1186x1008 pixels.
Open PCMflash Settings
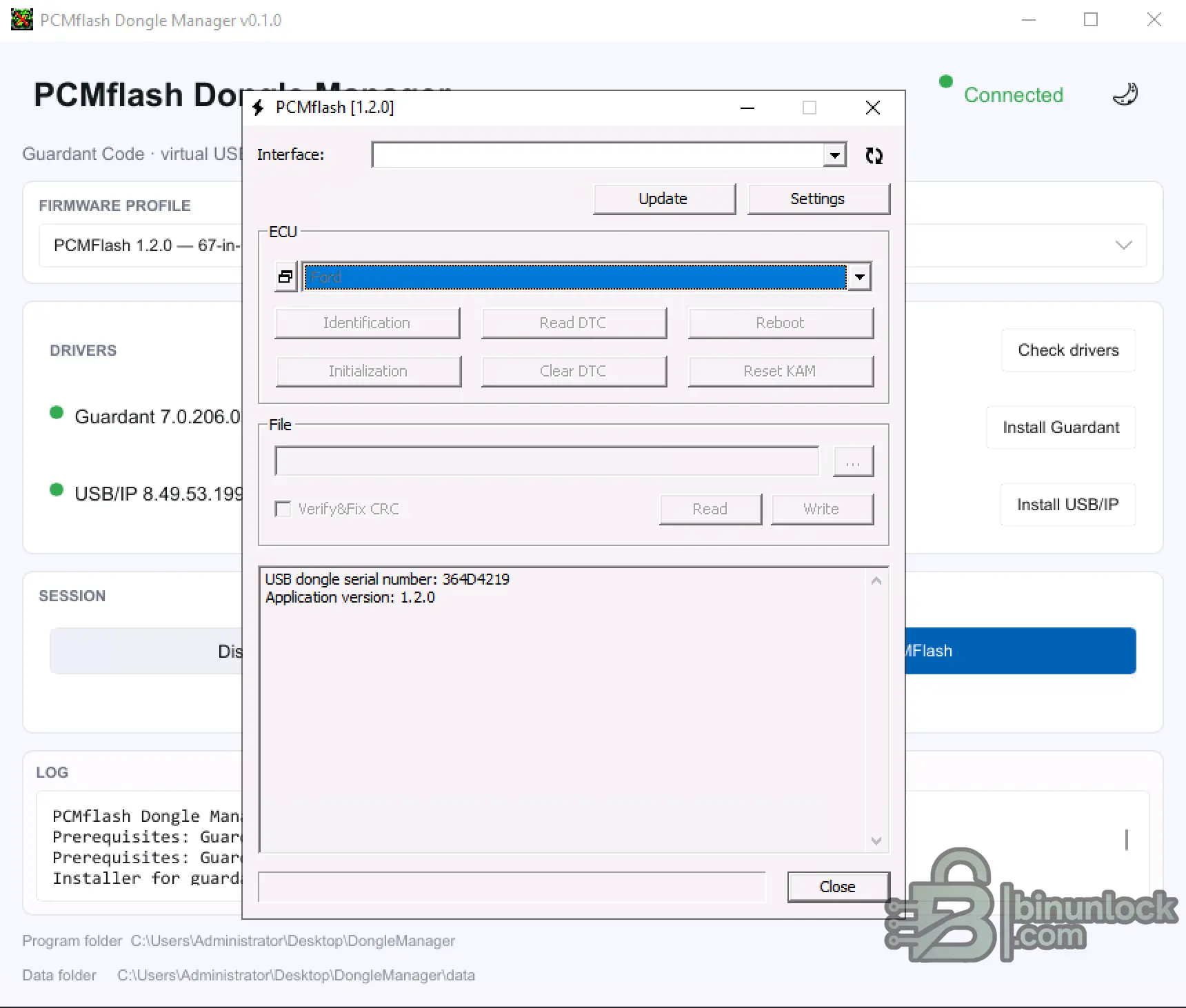[818, 199]
